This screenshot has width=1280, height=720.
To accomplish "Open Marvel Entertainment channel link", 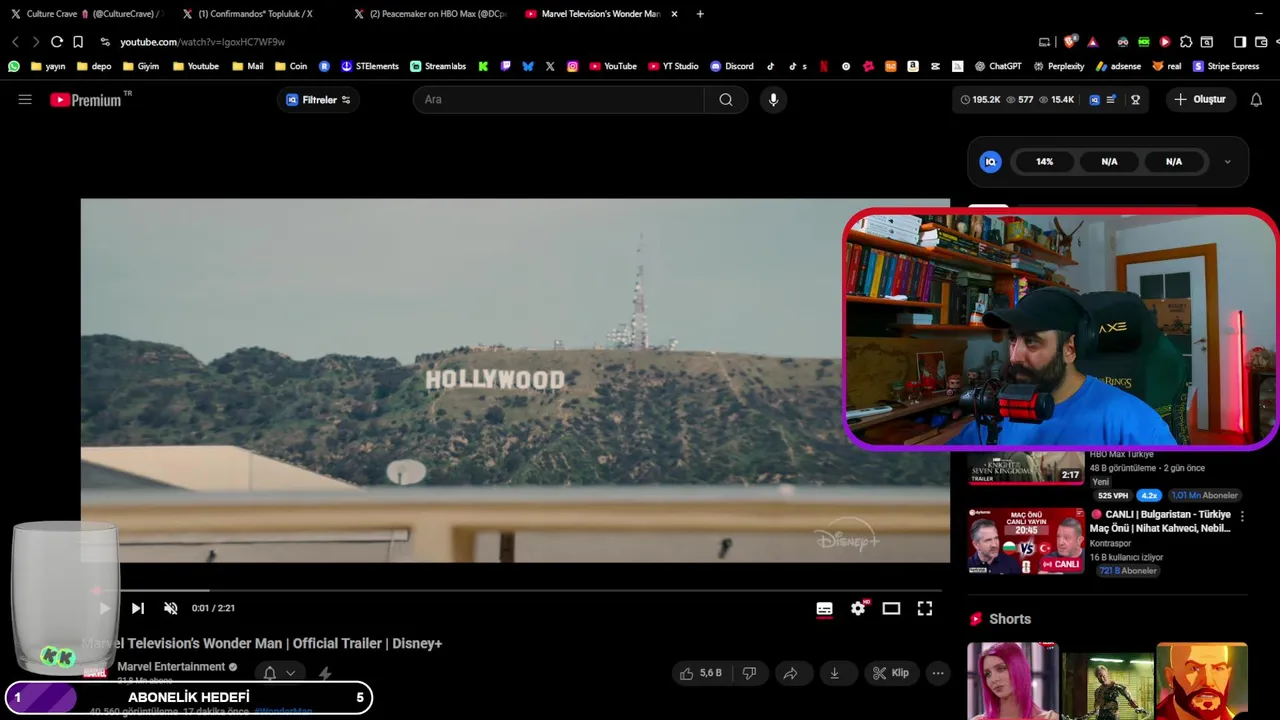I will [171, 667].
